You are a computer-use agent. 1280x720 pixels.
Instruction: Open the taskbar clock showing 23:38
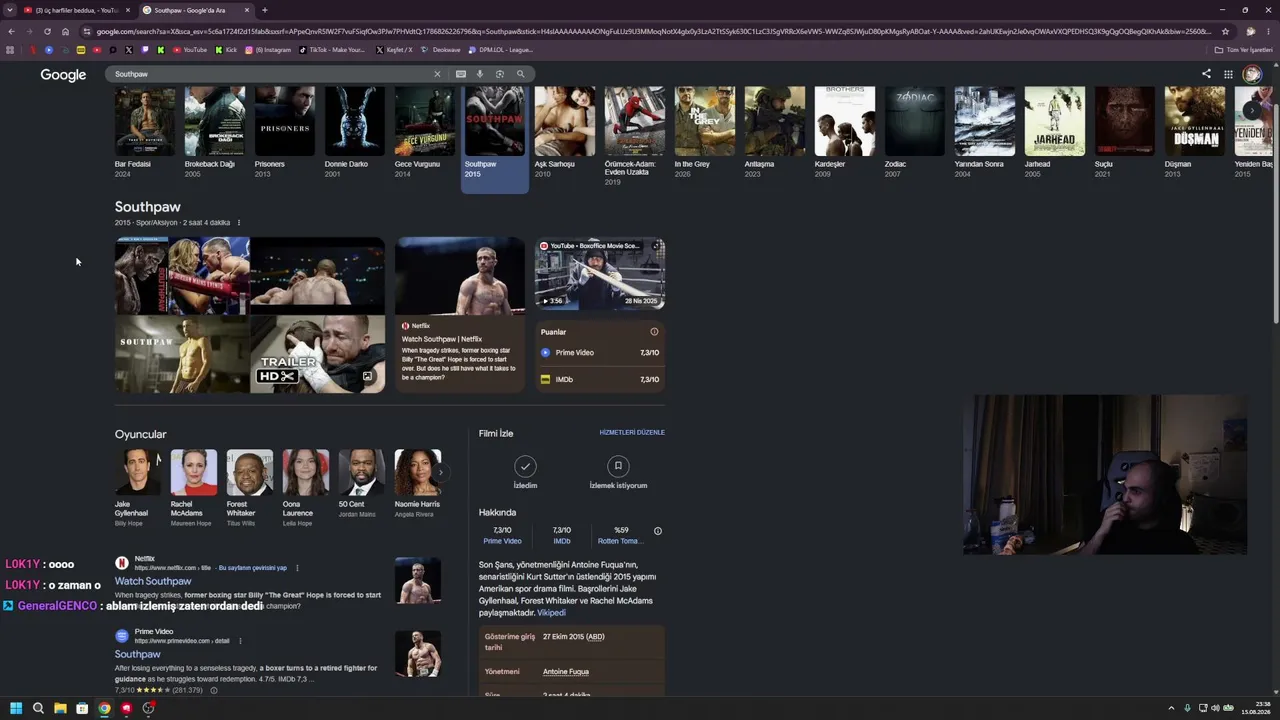pyautogui.click(x=1255, y=708)
